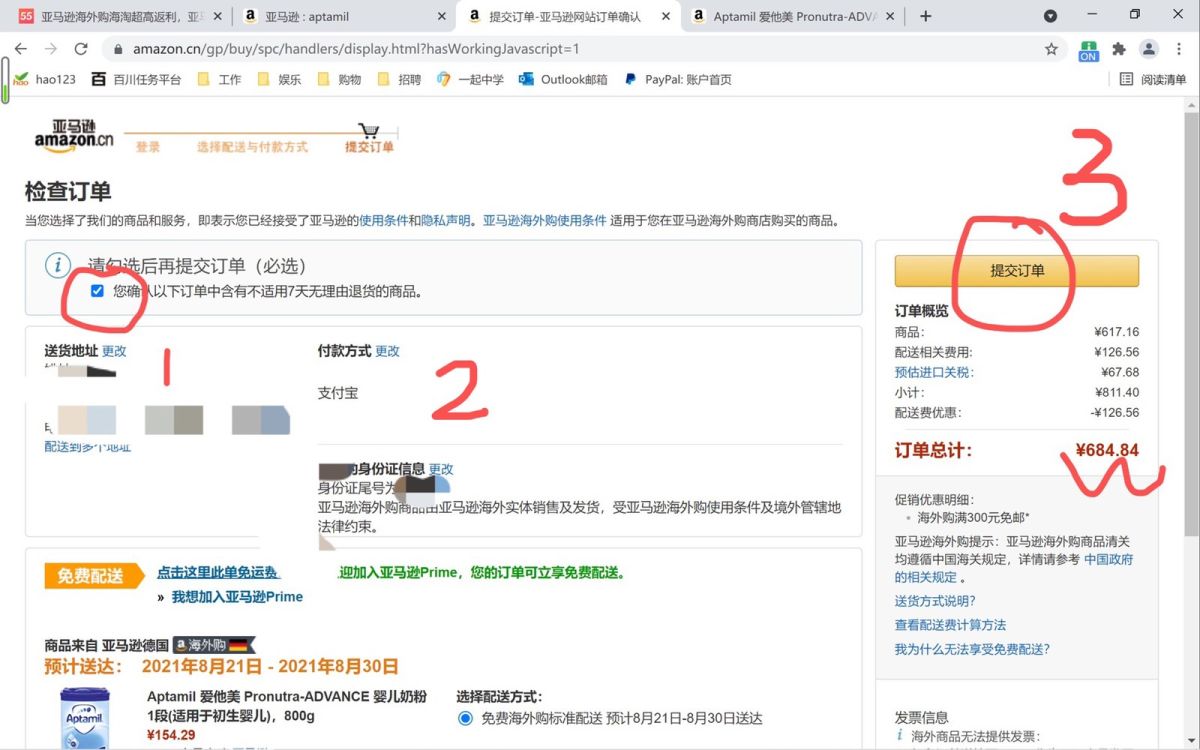
Task: Open the 查看配送费计算方法 link
Action: (x=950, y=625)
